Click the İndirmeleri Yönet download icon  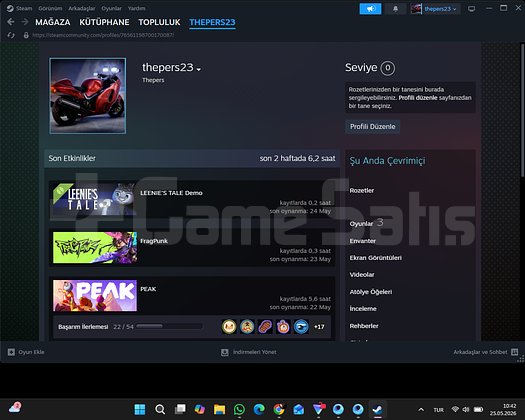225,352
